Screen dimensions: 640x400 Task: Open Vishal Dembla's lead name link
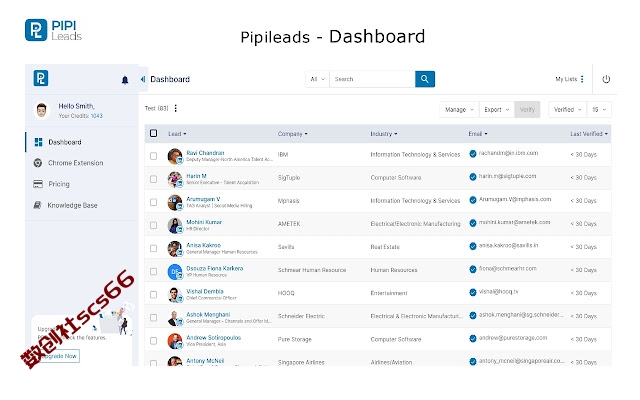(204, 291)
